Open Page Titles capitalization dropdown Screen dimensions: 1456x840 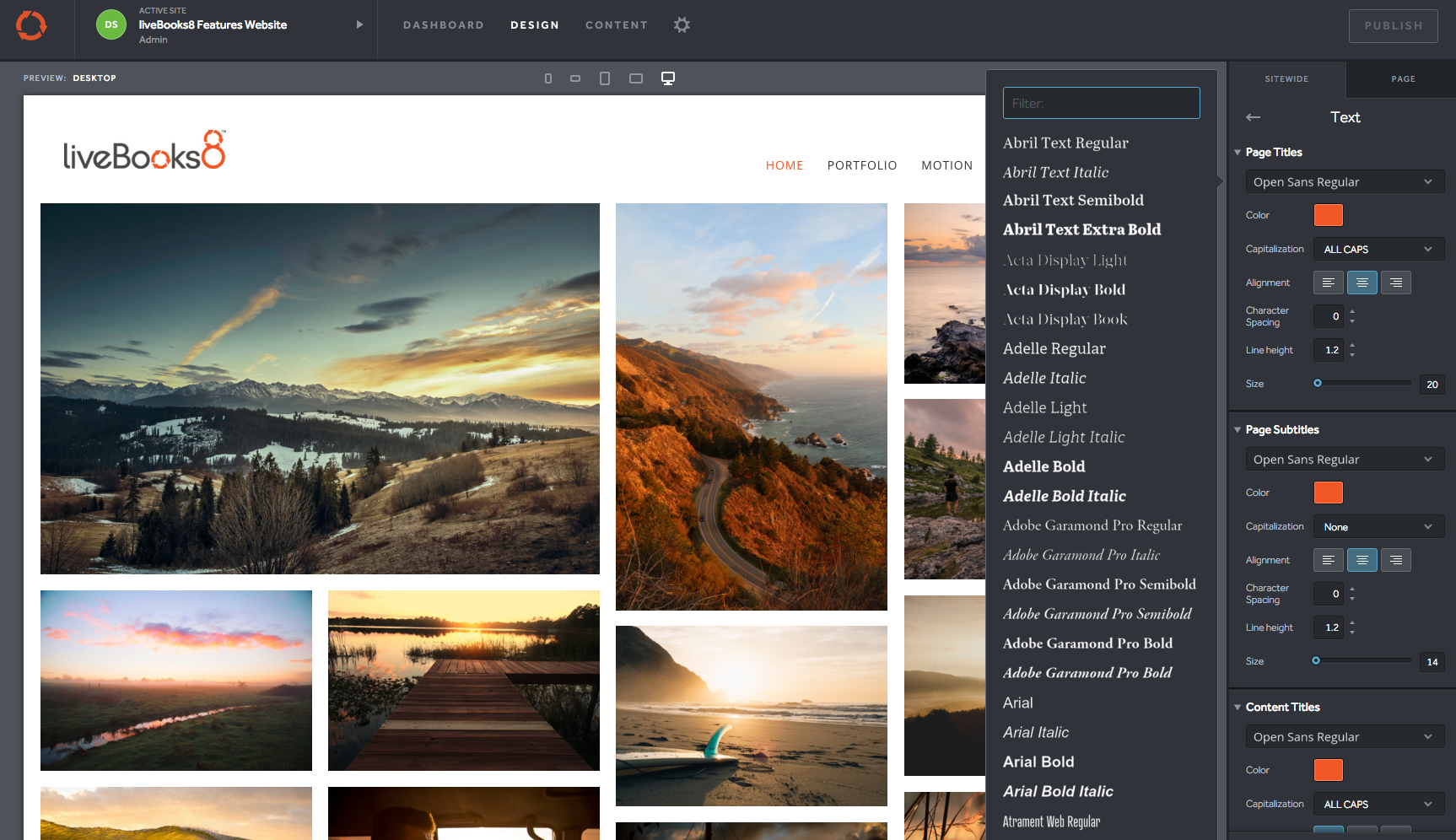pos(1378,250)
